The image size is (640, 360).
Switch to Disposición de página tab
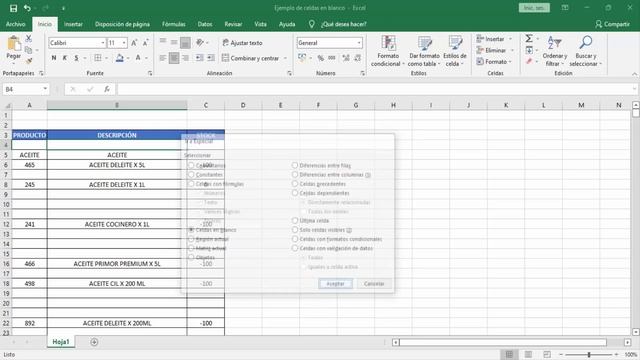(x=122, y=24)
